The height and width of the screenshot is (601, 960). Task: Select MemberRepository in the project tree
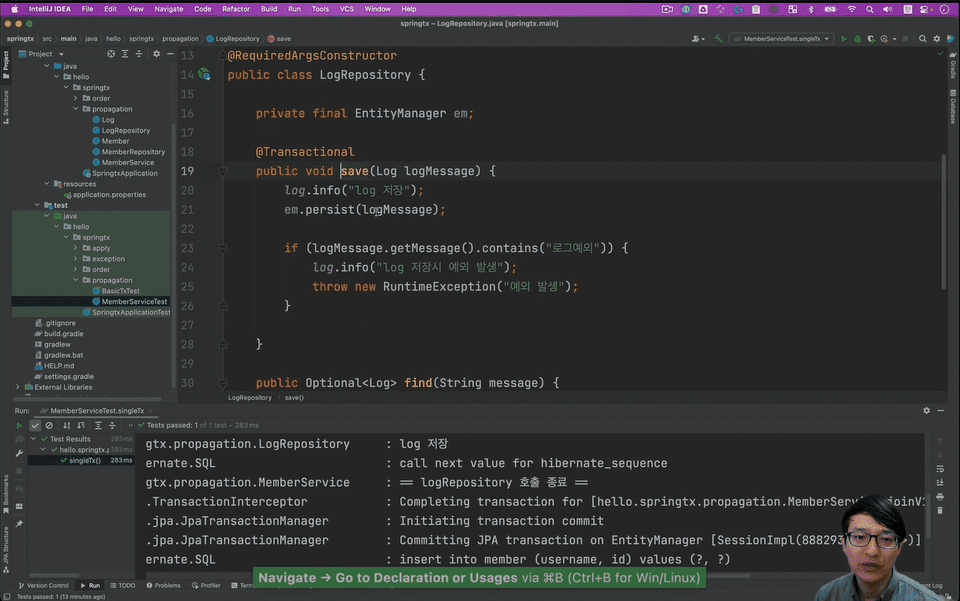tap(133, 152)
